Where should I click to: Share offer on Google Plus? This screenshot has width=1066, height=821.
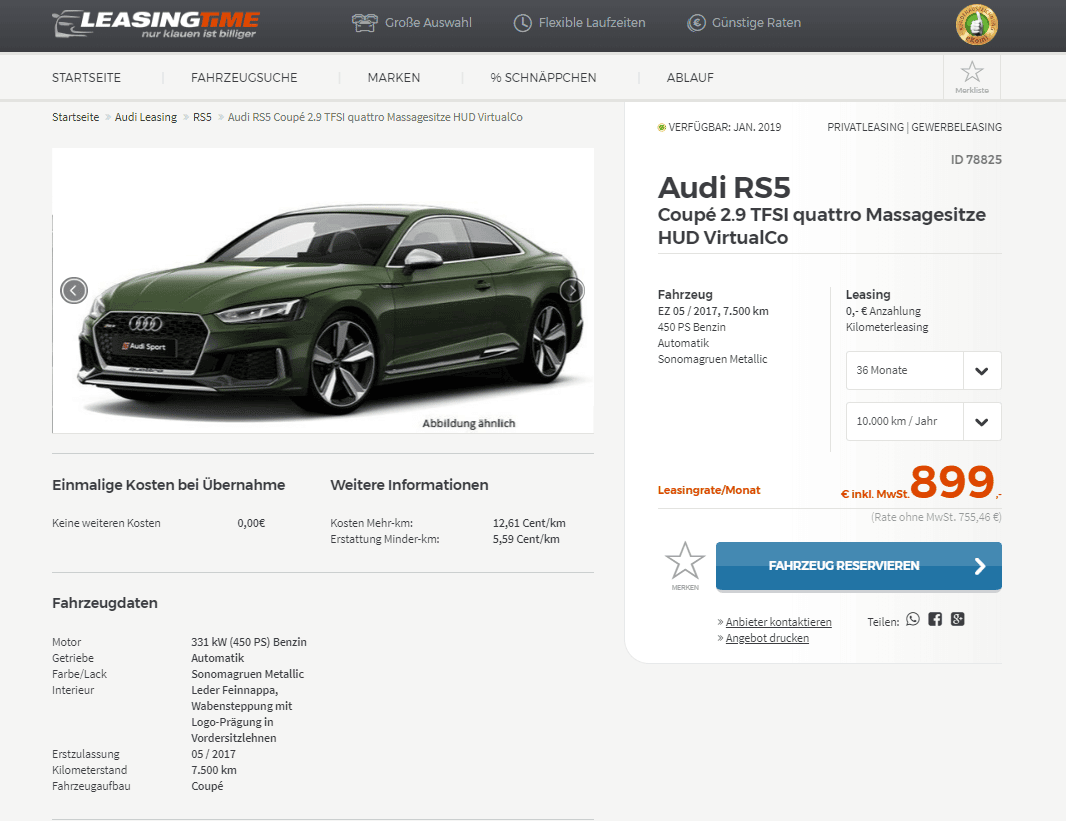[958, 619]
